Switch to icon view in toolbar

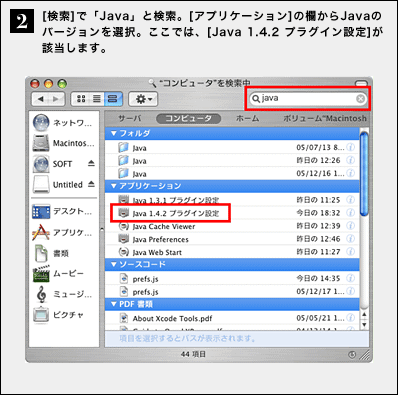click(x=81, y=99)
